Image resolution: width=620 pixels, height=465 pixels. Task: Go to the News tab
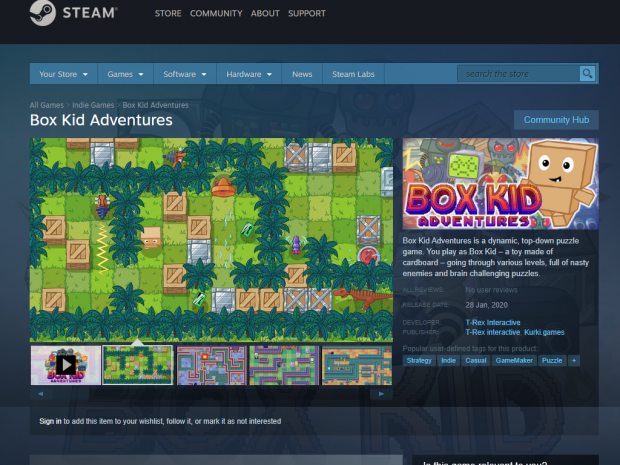[x=302, y=74]
